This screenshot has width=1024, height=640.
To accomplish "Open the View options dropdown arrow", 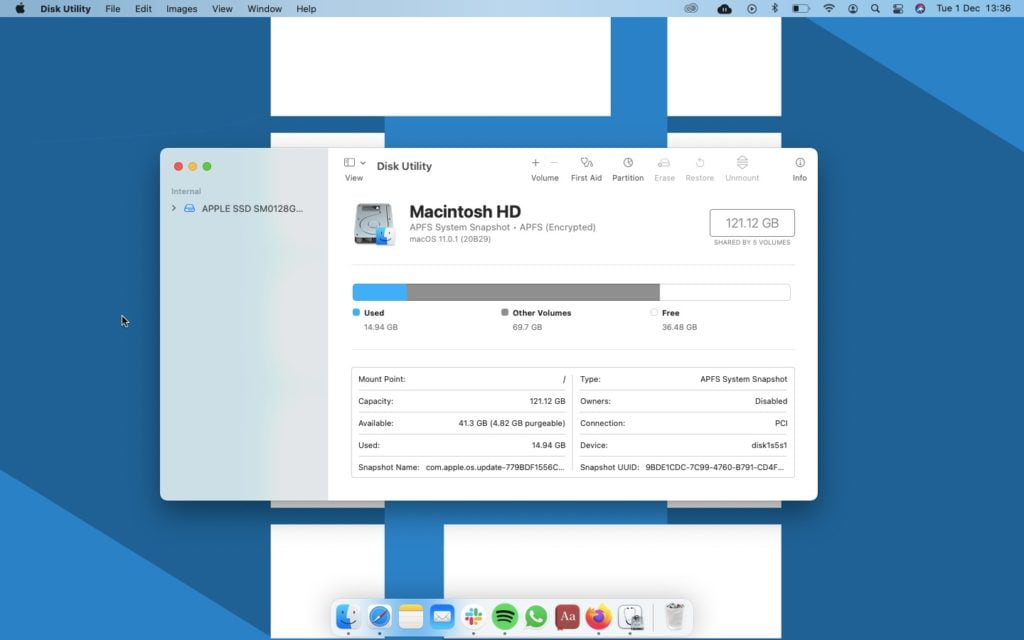I will pos(363,163).
